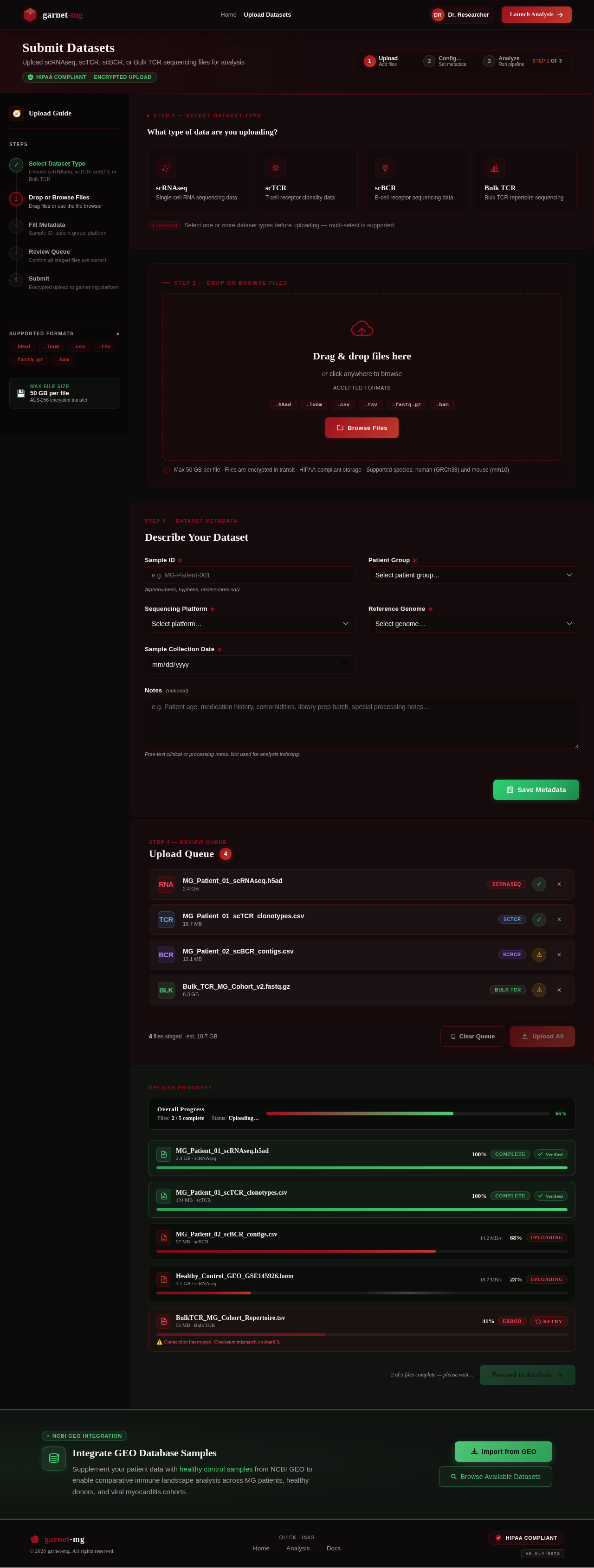Click the HIPAA Compliant shield badge in the footer
The width and height of the screenshot is (594, 1568).
pyautogui.click(x=526, y=1538)
